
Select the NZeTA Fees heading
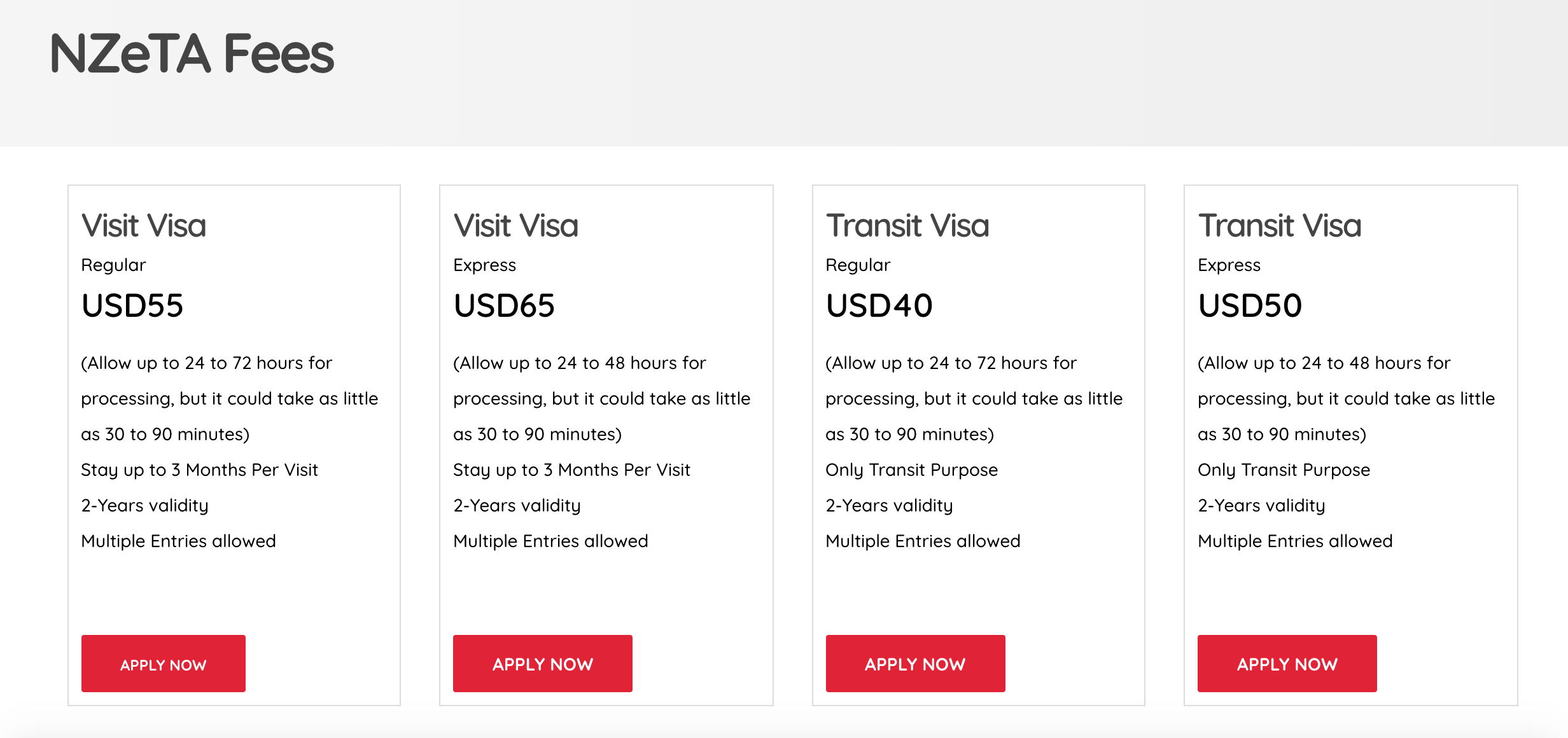192,53
